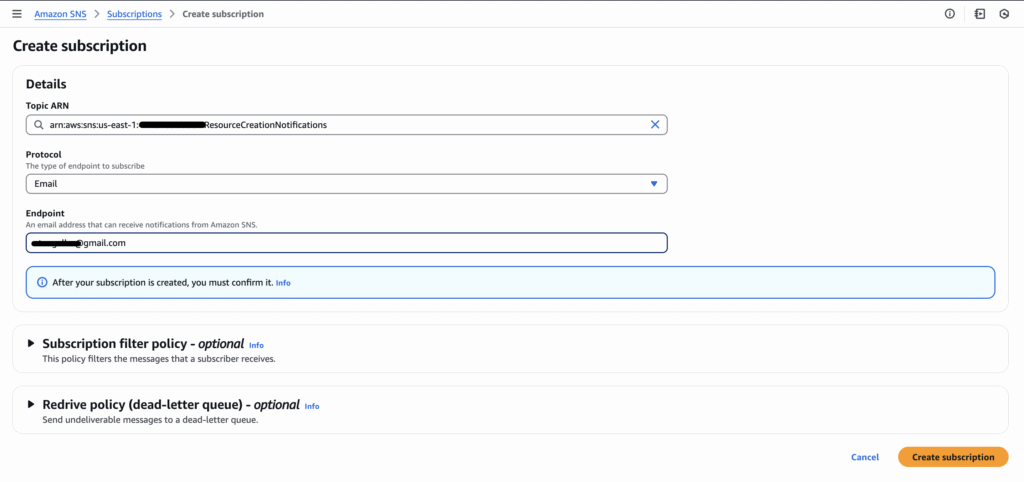Go to Amazon SNS breadcrumb
The height and width of the screenshot is (482, 1024).
[x=60, y=14]
